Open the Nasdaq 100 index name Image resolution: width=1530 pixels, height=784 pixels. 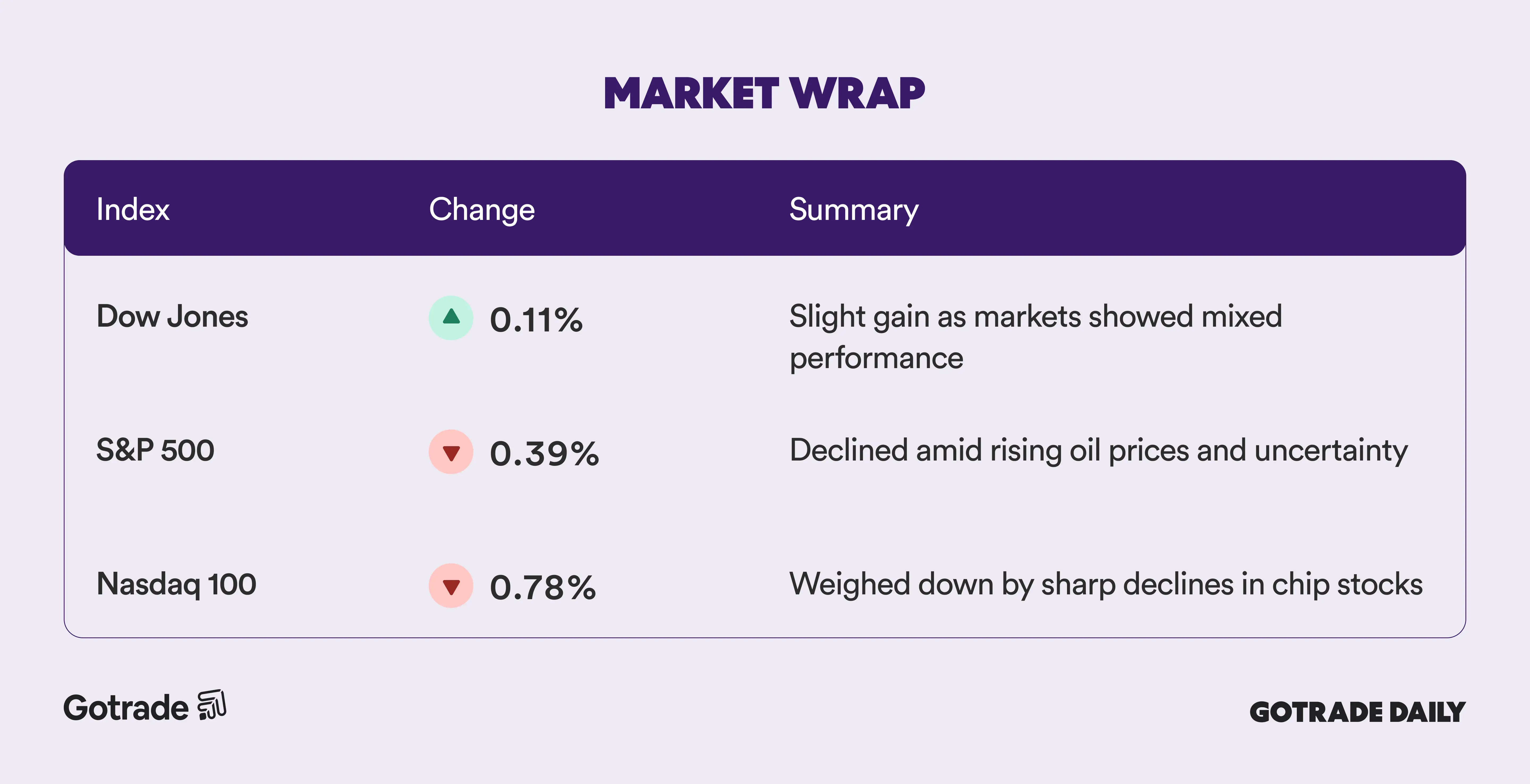176,584
